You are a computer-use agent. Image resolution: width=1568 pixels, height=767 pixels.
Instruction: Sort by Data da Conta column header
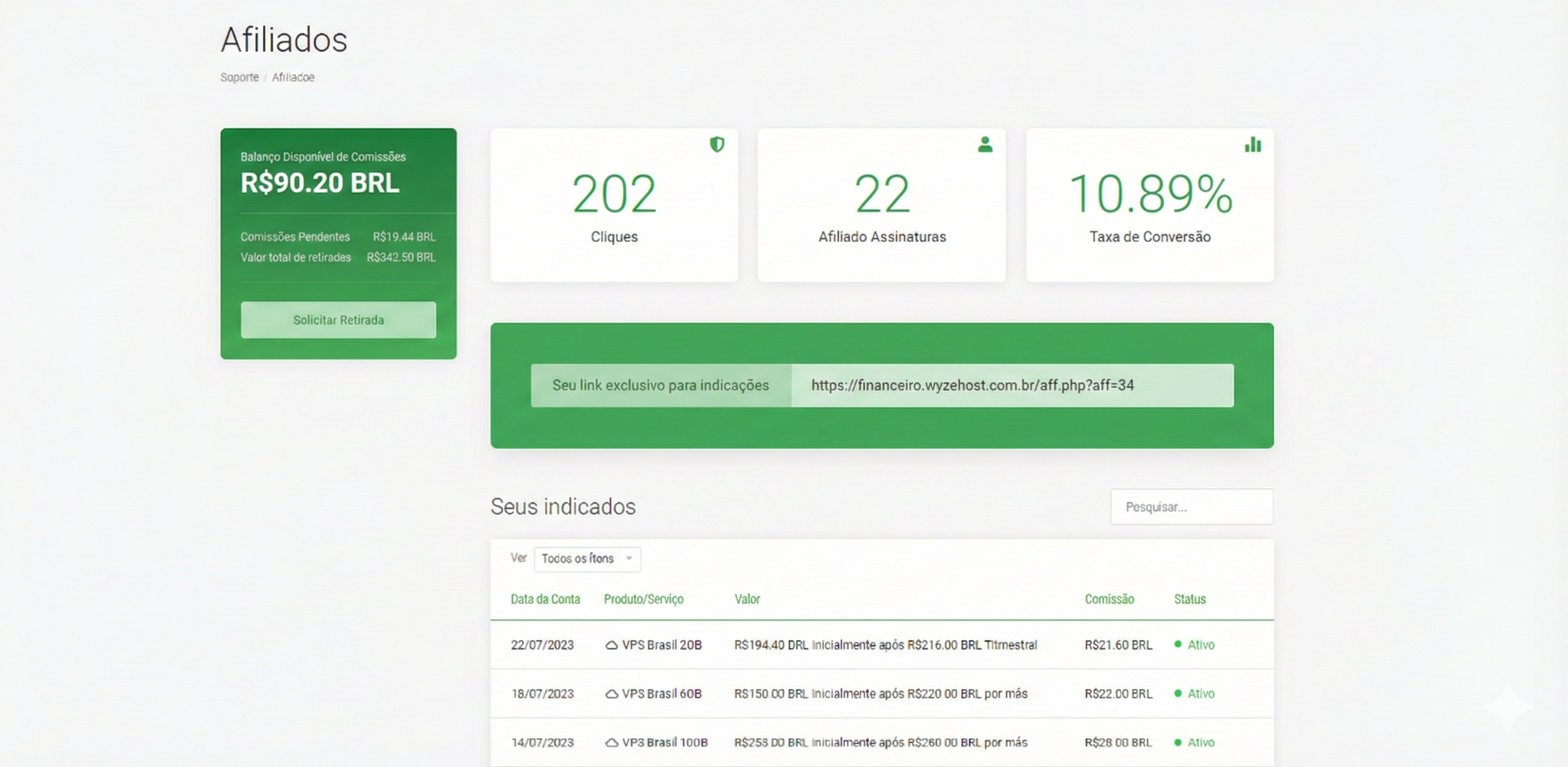click(545, 599)
